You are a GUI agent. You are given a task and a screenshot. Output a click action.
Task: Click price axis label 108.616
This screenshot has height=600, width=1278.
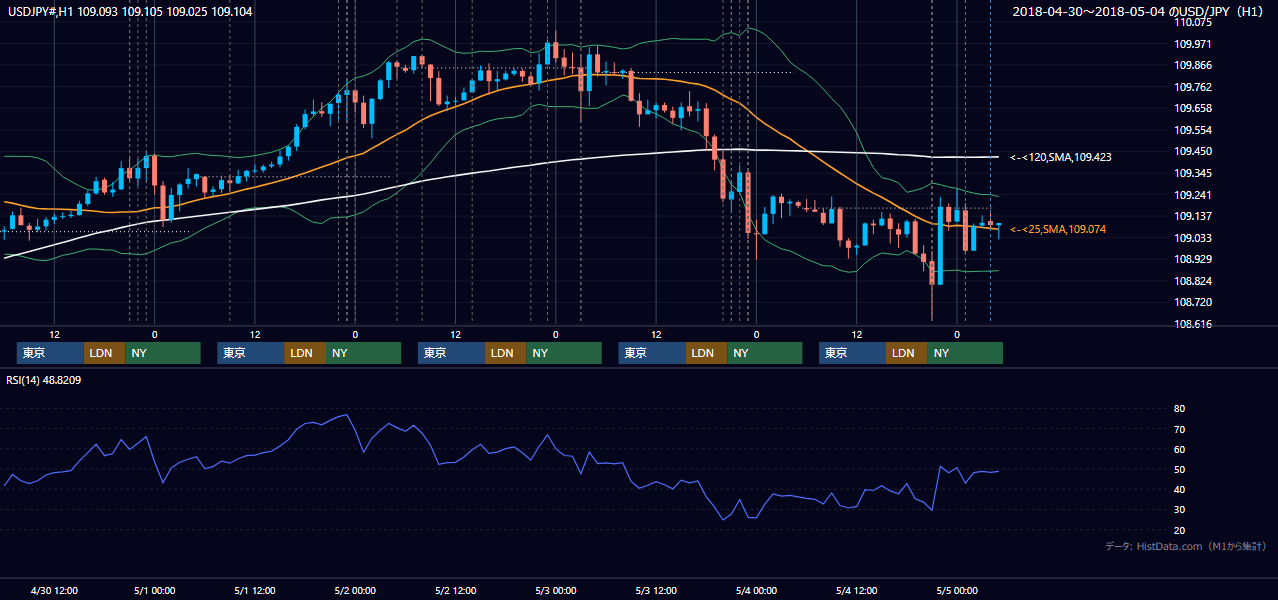tap(1194, 324)
